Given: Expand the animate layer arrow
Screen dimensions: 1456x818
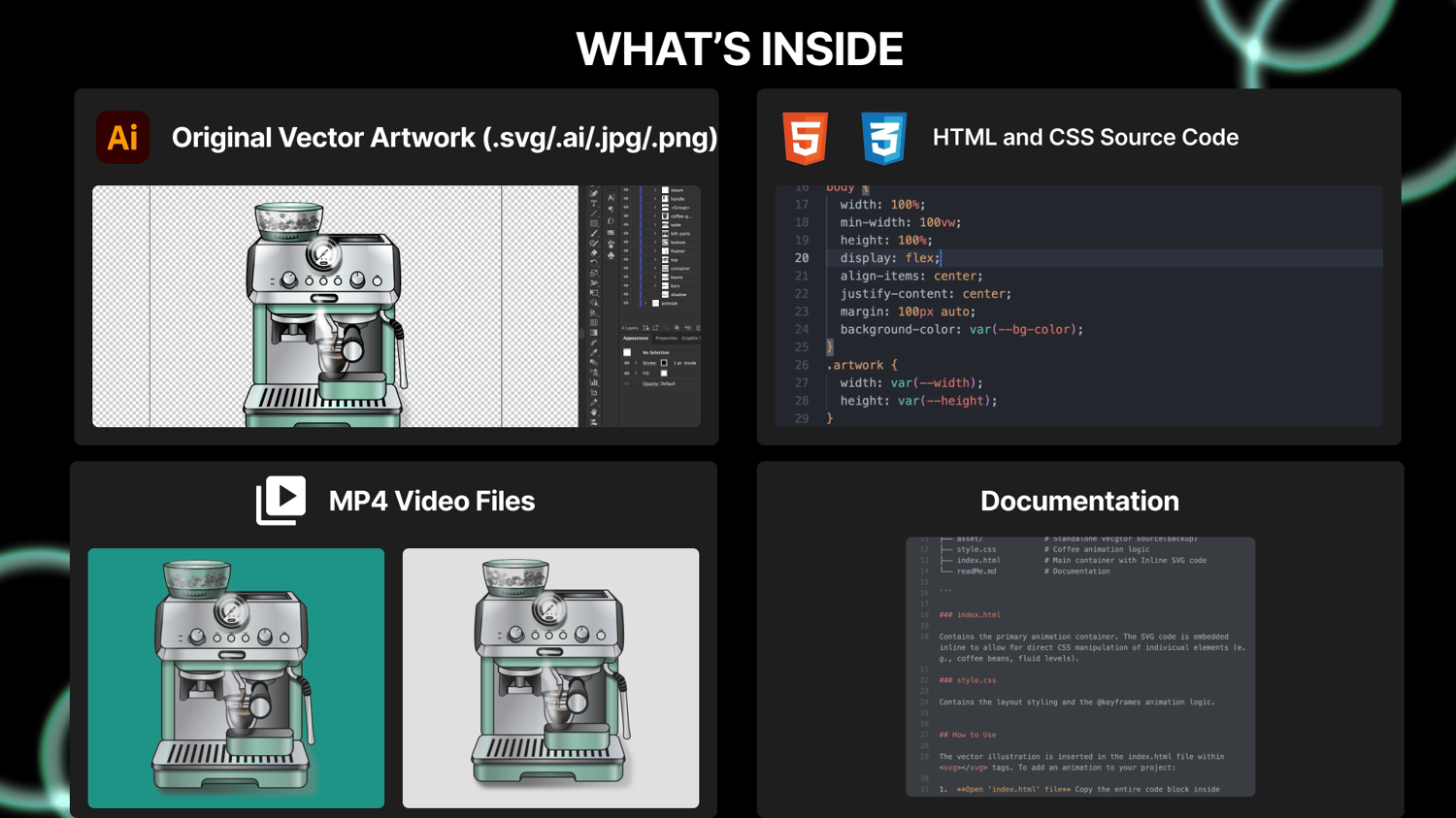Looking at the screenshot, I should tap(646, 304).
